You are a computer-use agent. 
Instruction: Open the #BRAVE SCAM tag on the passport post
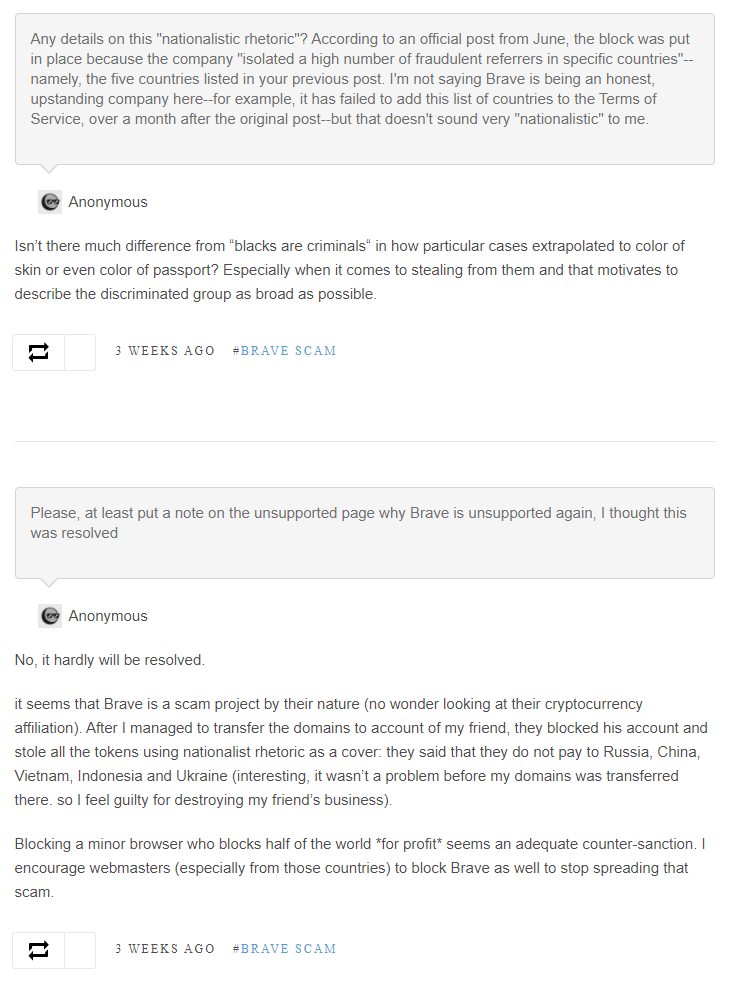pos(285,351)
